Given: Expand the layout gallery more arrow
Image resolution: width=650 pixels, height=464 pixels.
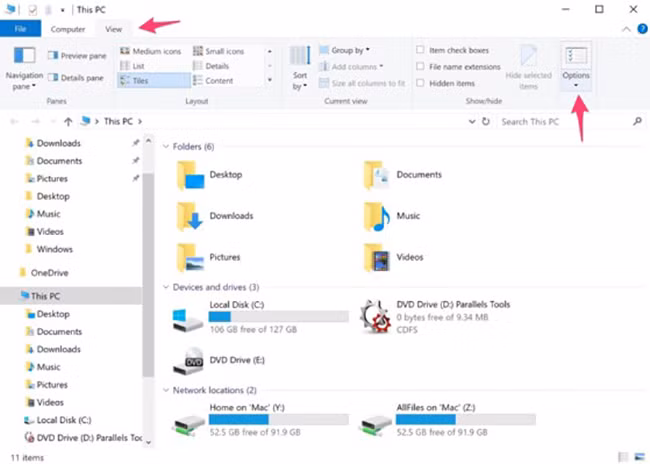Looking at the screenshot, I should [x=270, y=80].
